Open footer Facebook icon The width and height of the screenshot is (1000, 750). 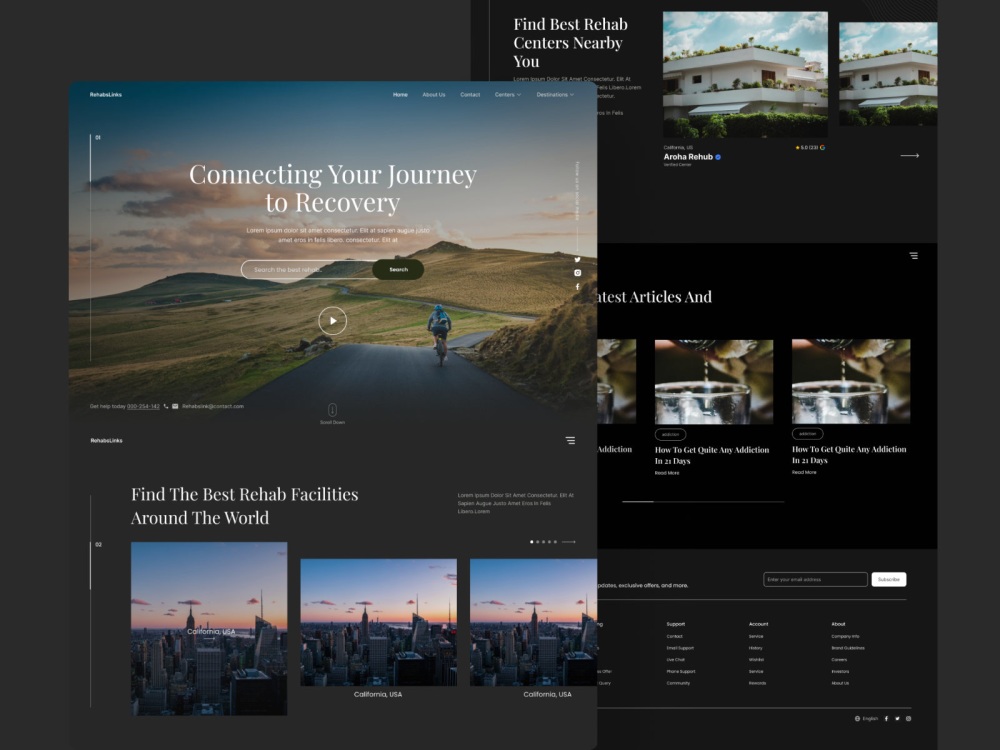pyautogui.click(x=886, y=719)
